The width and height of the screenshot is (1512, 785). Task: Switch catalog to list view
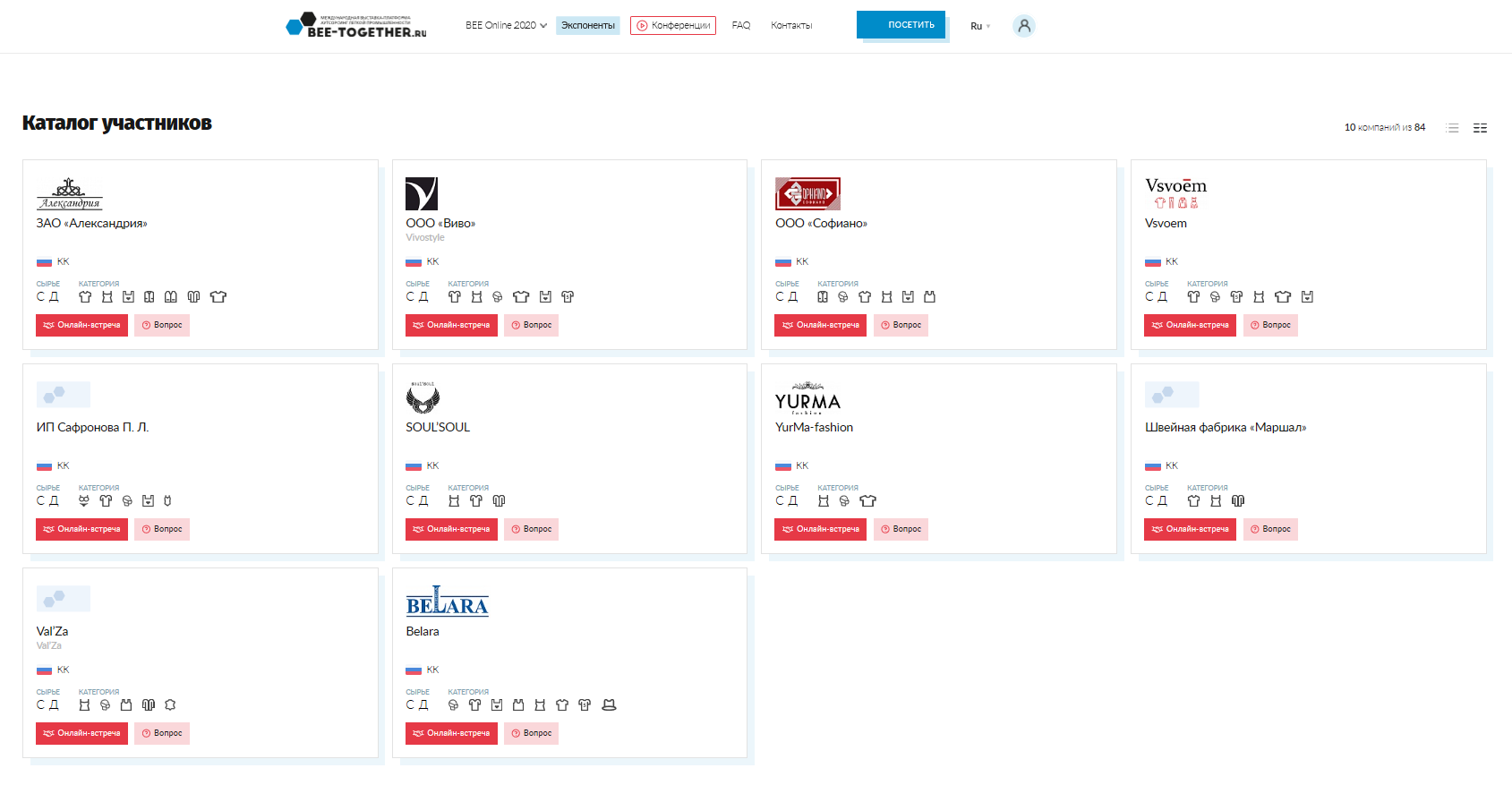tap(1452, 128)
